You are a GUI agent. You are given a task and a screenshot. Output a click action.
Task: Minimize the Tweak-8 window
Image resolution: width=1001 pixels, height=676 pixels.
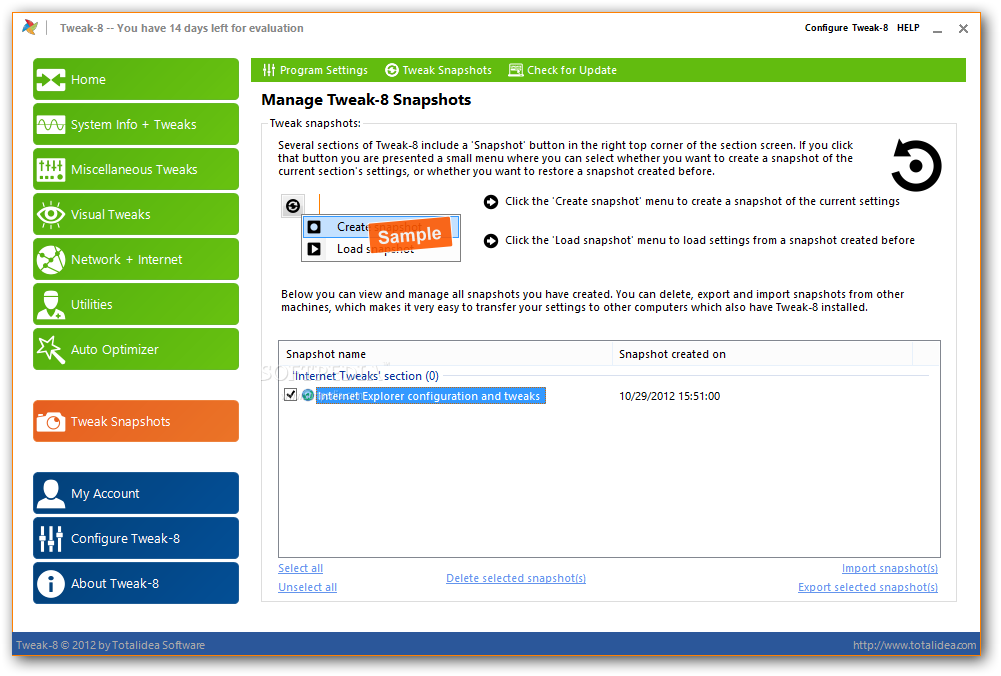(x=937, y=29)
